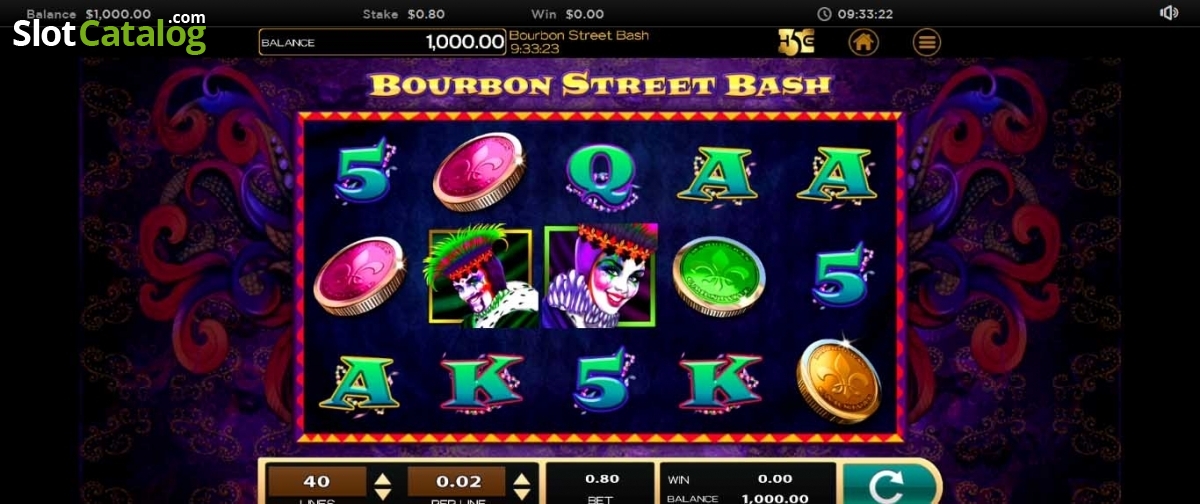Click the Bourbon Street Bash title banner
Image resolution: width=1200 pixels, height=504 pixels.
click(600, 84)
